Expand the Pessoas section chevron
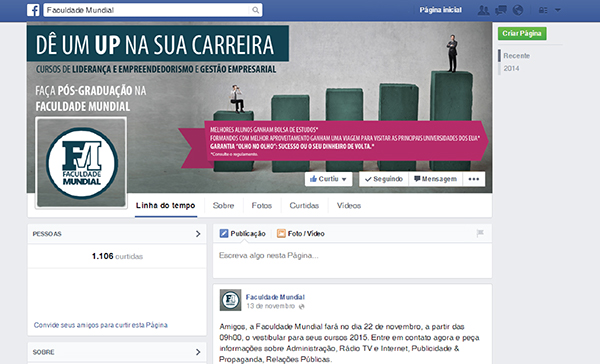Image resolution: width=600 pixels, height=364 pixels. pyautogui.click(x=198, y=234)
